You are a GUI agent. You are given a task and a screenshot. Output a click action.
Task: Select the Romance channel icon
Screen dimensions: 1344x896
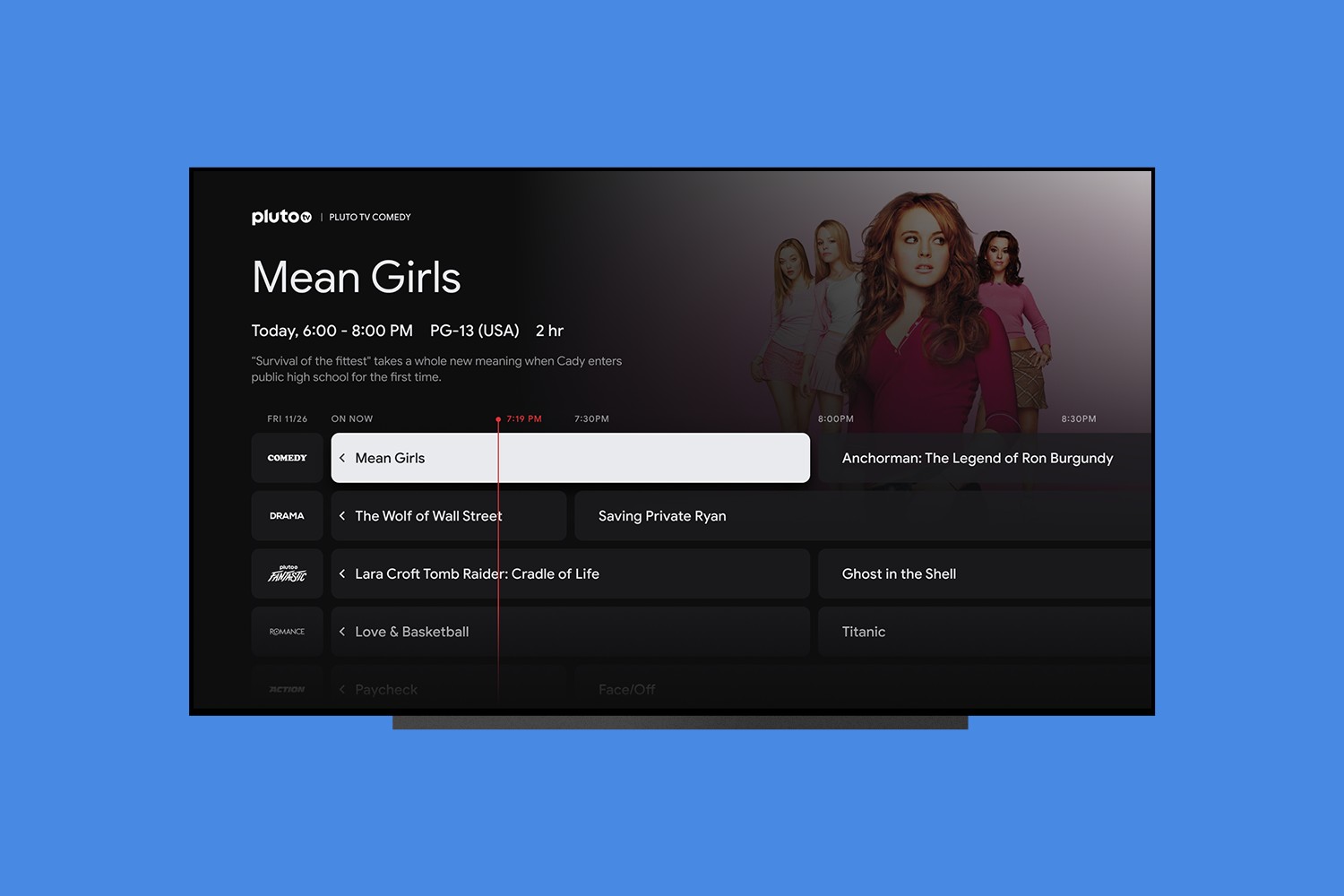(x=287, y=632)
